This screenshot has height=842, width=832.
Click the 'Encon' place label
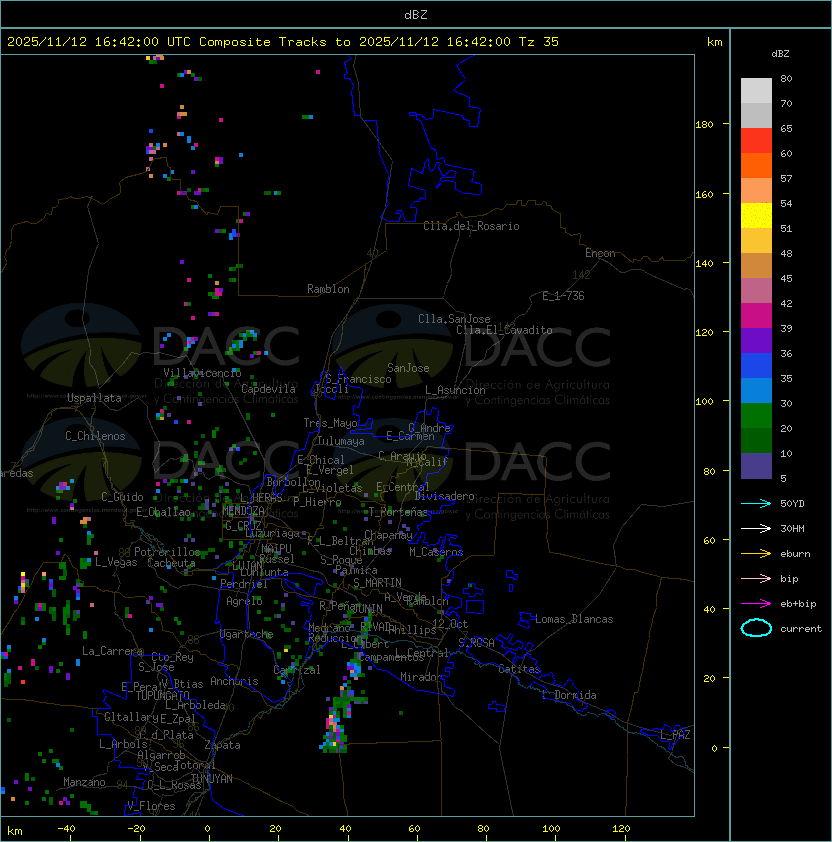[600, 253]
